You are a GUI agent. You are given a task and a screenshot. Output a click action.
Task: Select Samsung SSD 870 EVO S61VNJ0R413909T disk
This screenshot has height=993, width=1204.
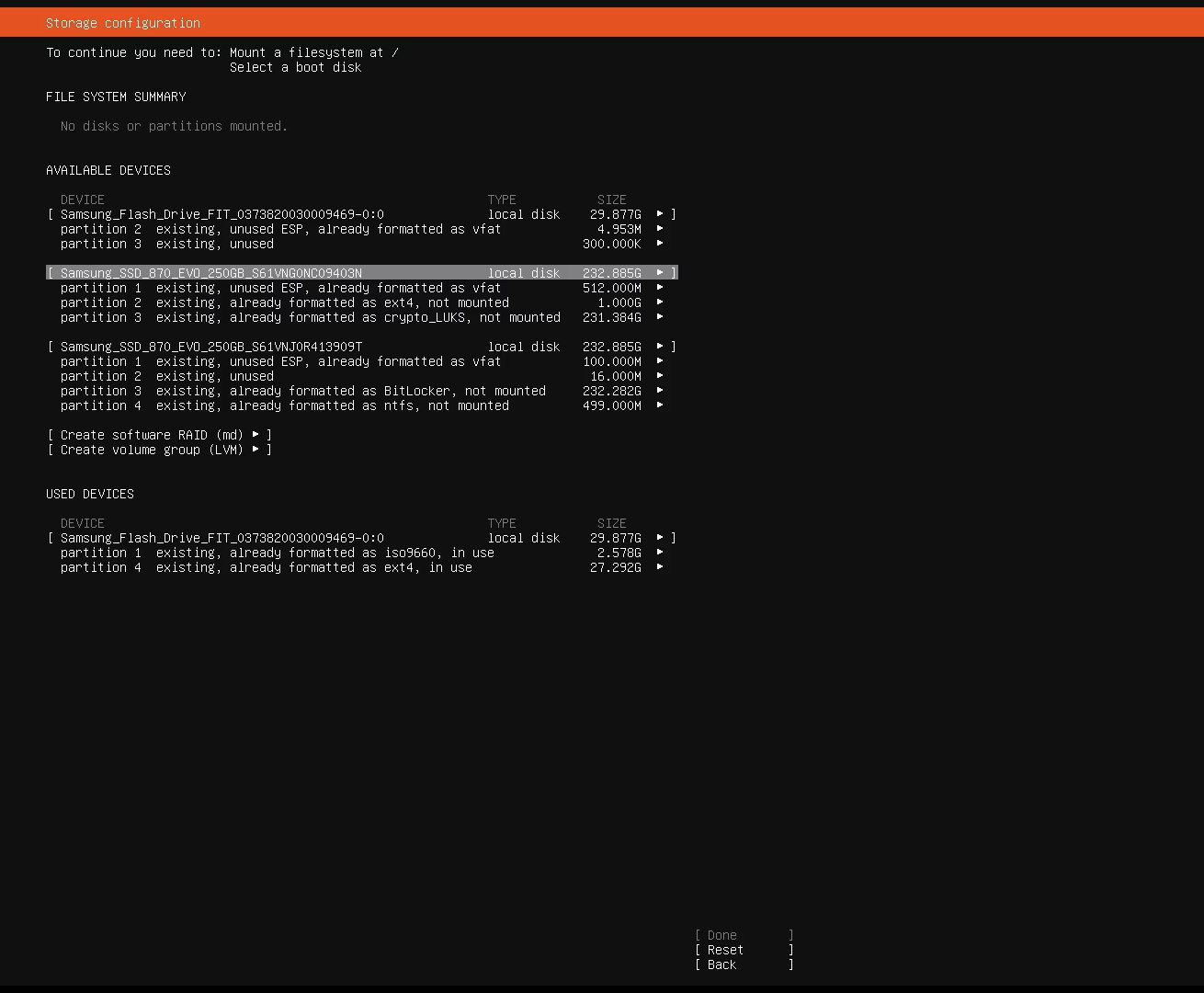click(x=362, y=347)
